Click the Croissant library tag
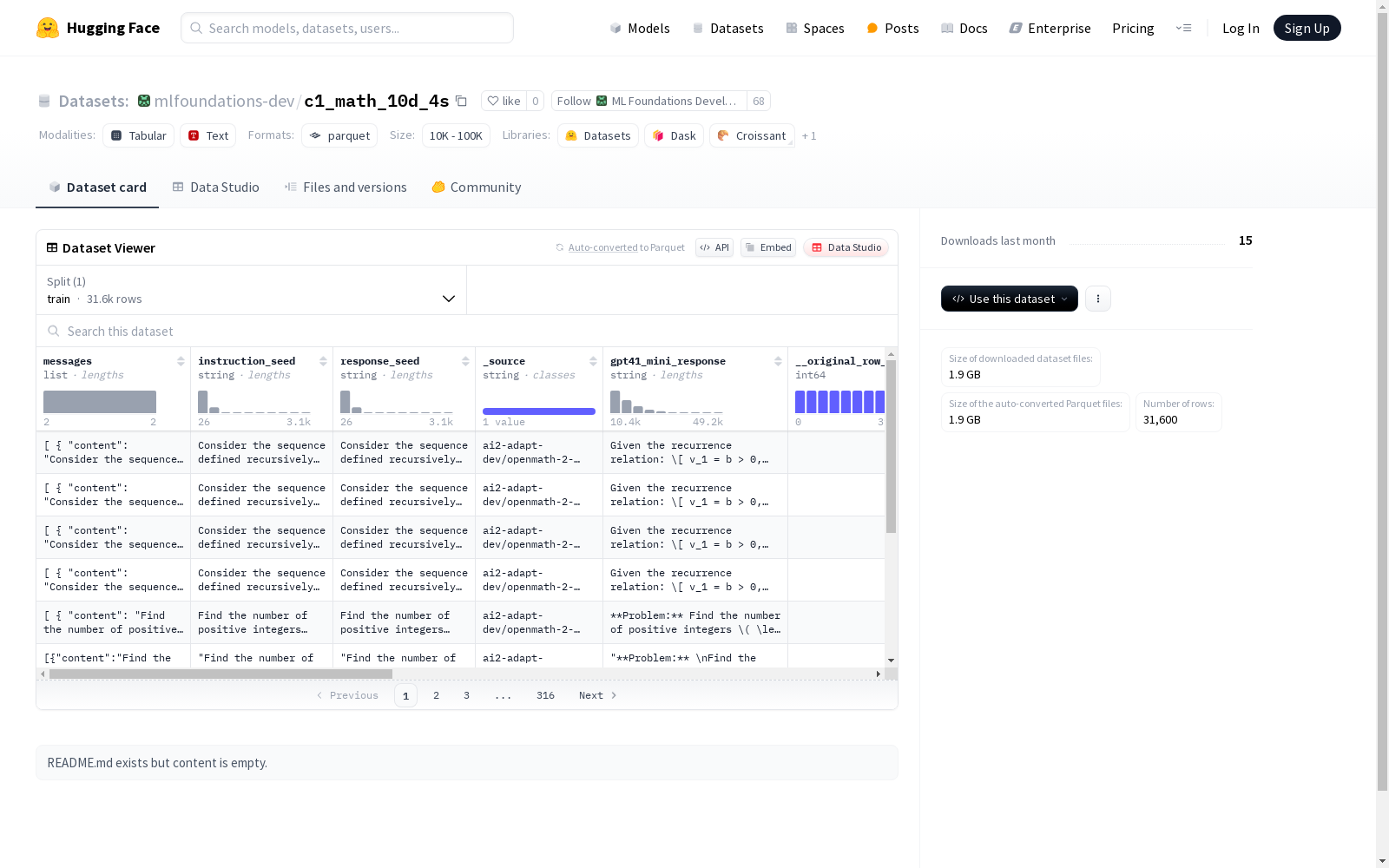Viewport: 1389px width, 868px height. click(752, 135)
